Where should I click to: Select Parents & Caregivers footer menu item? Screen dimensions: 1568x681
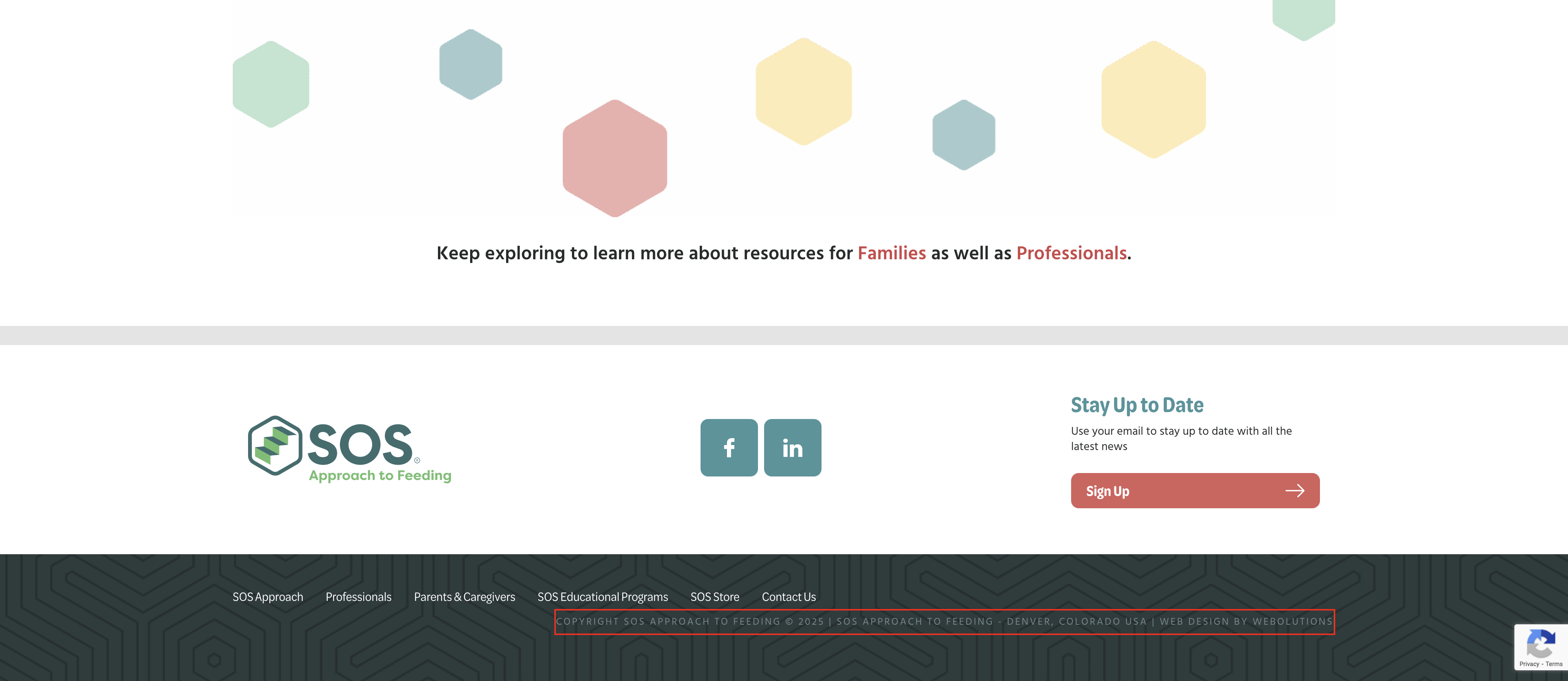click(464, 597)
